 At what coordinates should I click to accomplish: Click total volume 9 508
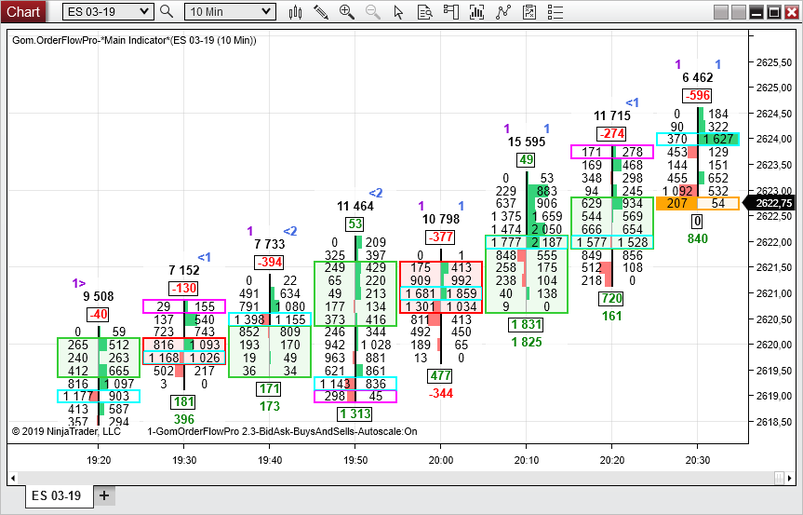(98, 296)
